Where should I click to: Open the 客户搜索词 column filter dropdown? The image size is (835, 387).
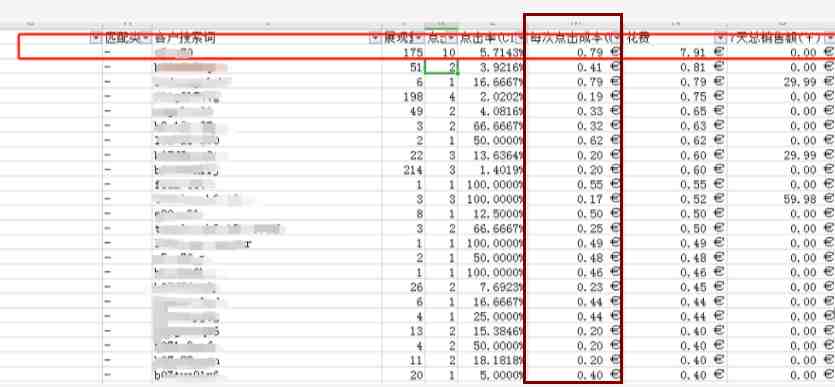[376, 38]
